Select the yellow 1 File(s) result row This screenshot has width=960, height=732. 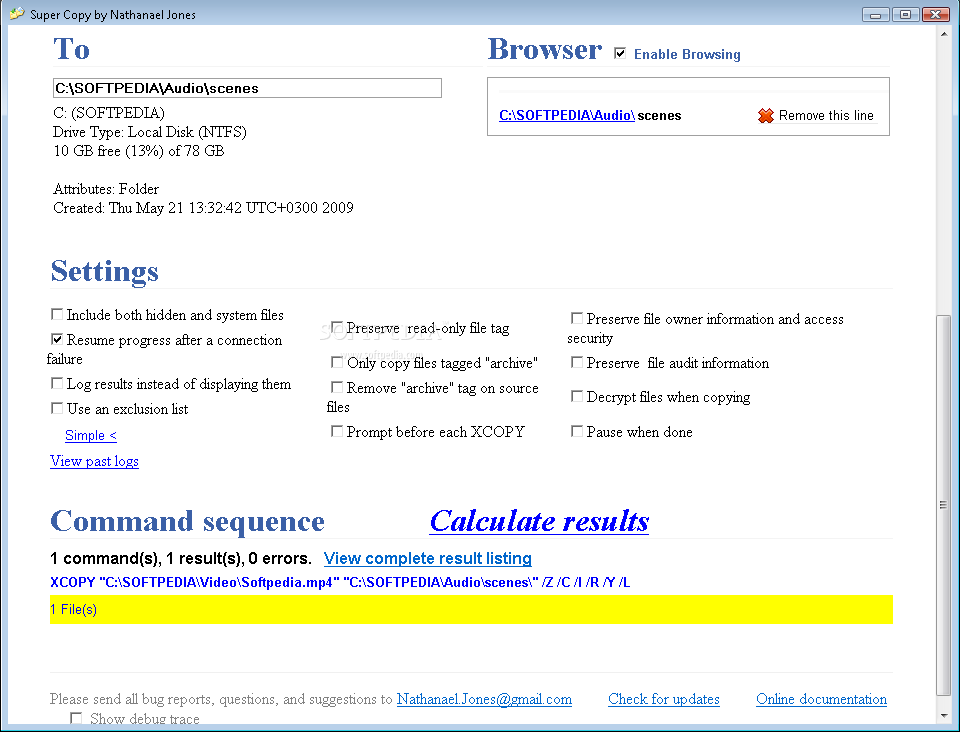[x=471, y=610]
